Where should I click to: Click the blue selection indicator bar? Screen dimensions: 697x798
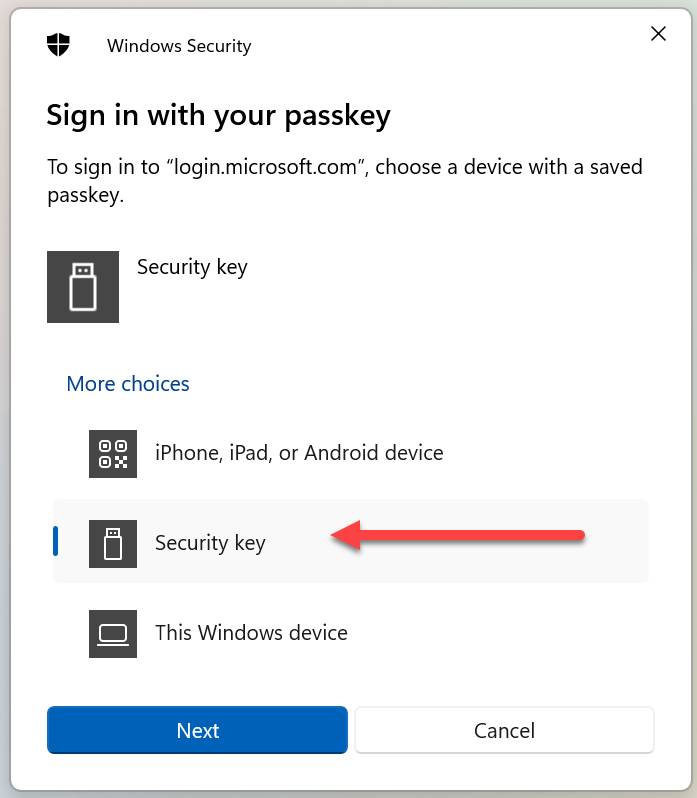[55, 541]
